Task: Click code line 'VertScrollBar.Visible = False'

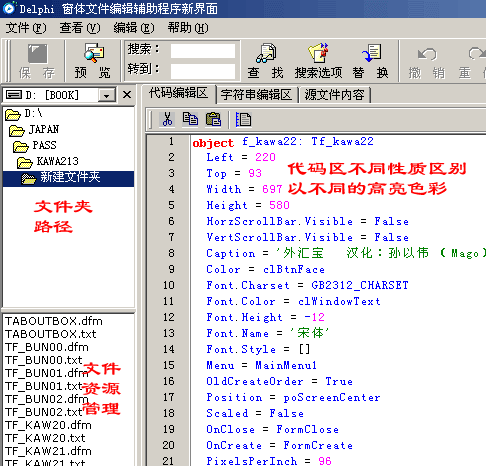Action: tap(307, 237)
